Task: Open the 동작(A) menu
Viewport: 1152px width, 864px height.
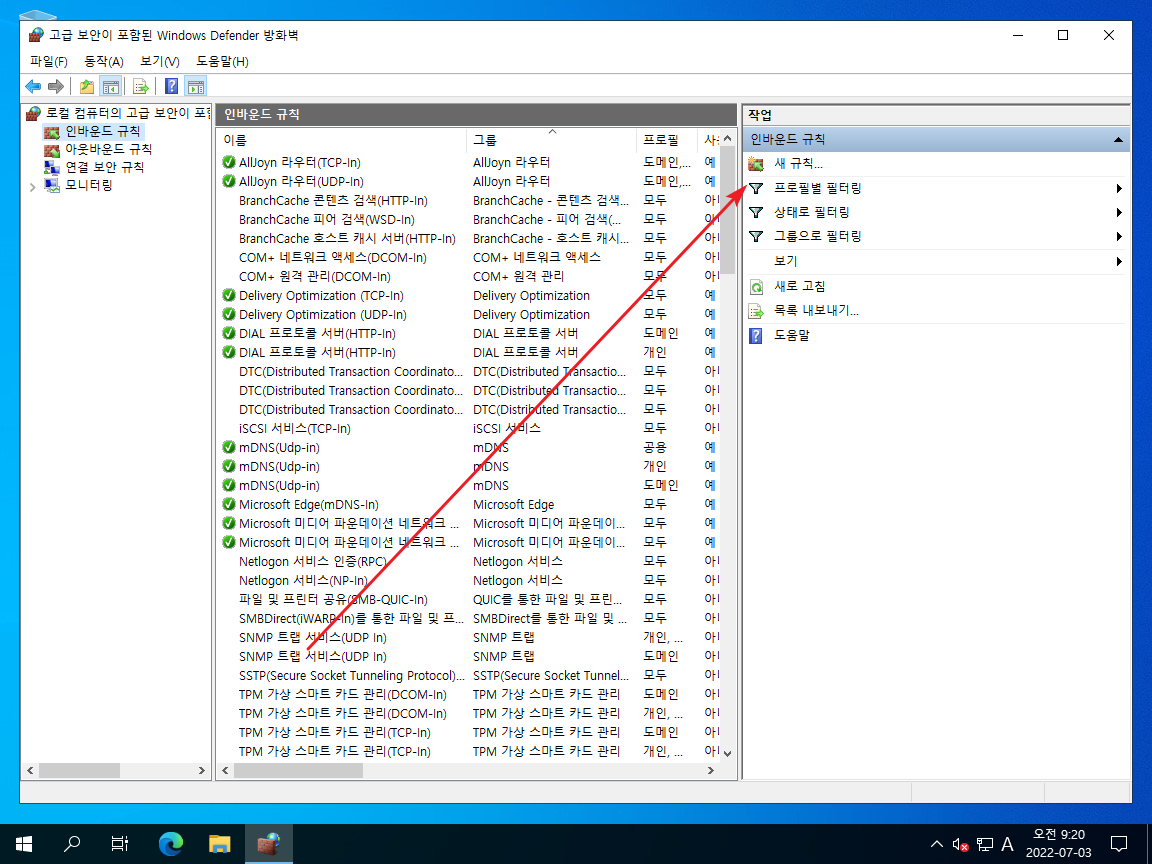Action: 104,62
